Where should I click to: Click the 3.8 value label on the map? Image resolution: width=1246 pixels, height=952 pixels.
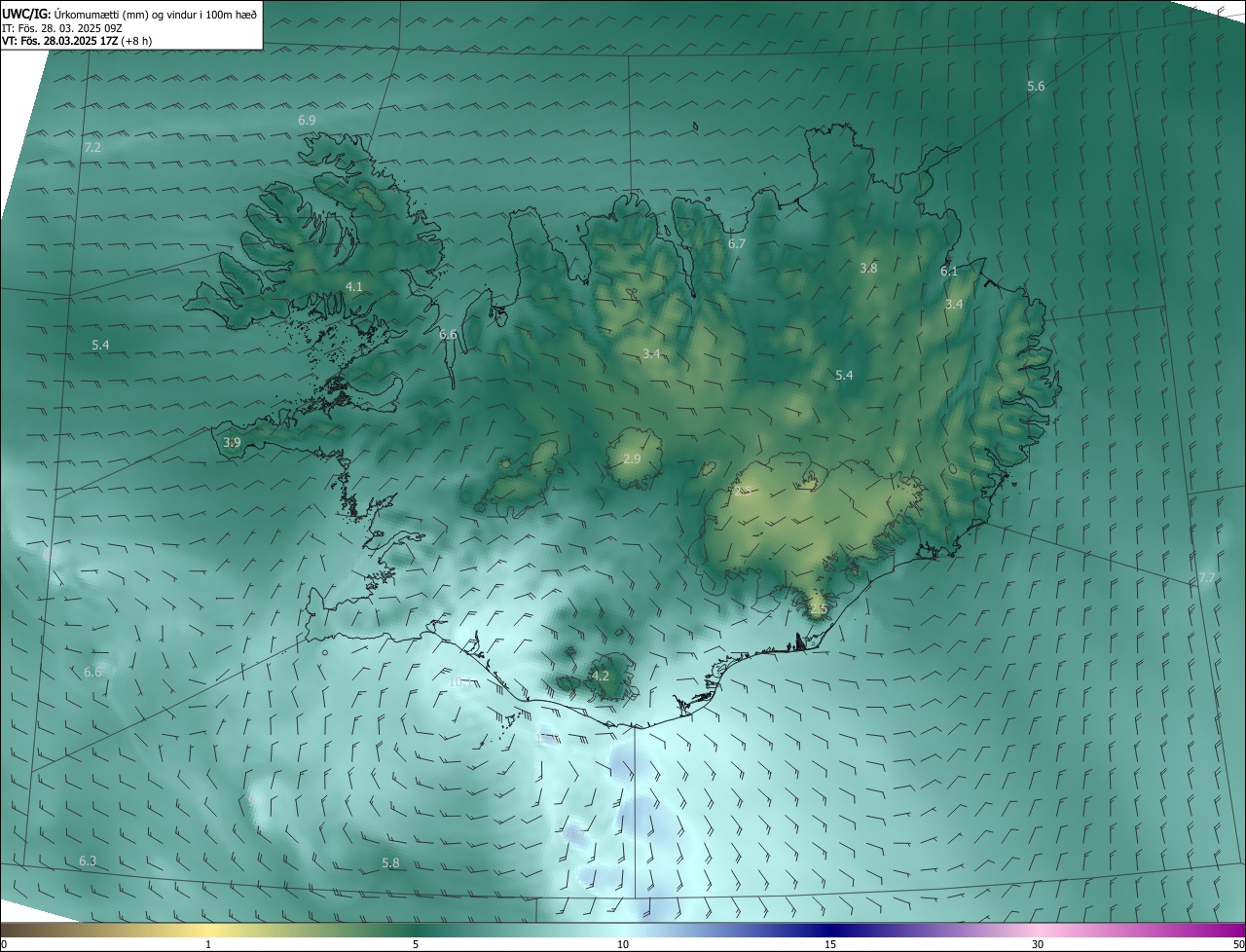(x=868, y=268)
